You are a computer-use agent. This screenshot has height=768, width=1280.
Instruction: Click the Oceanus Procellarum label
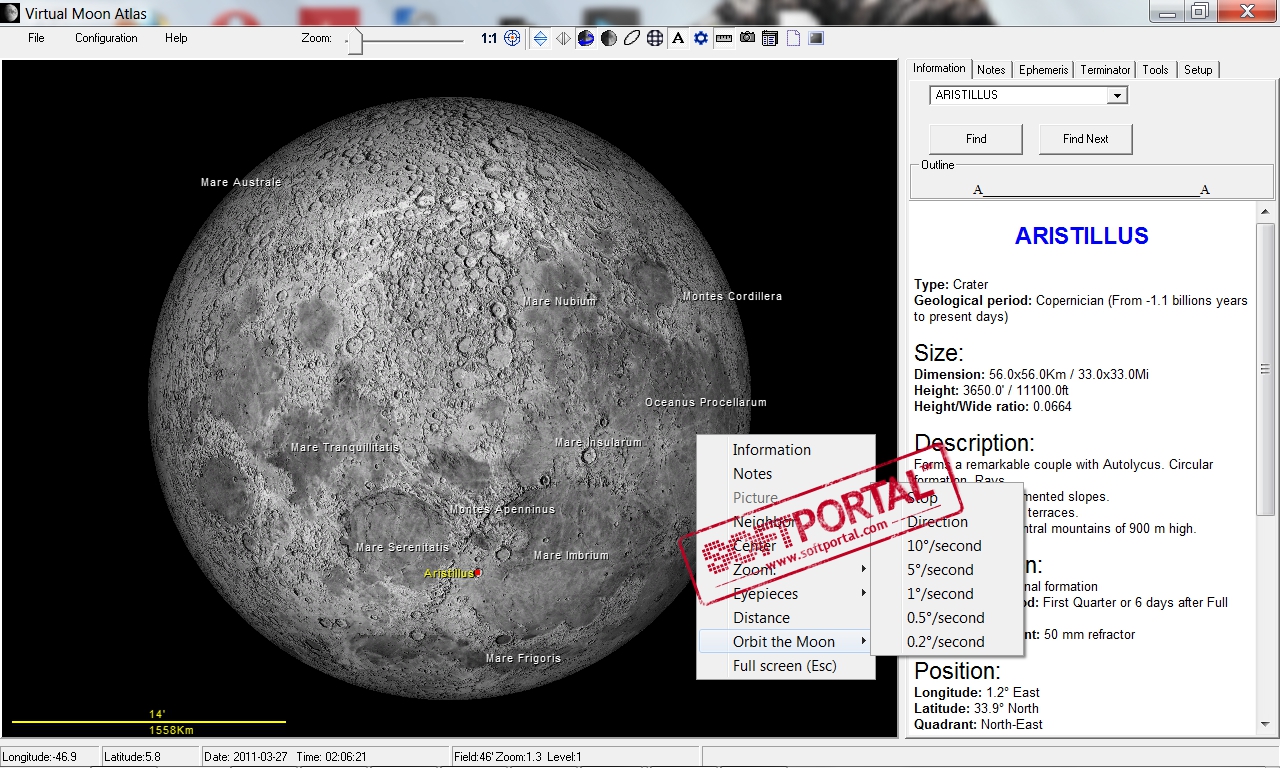pos(706,403)
